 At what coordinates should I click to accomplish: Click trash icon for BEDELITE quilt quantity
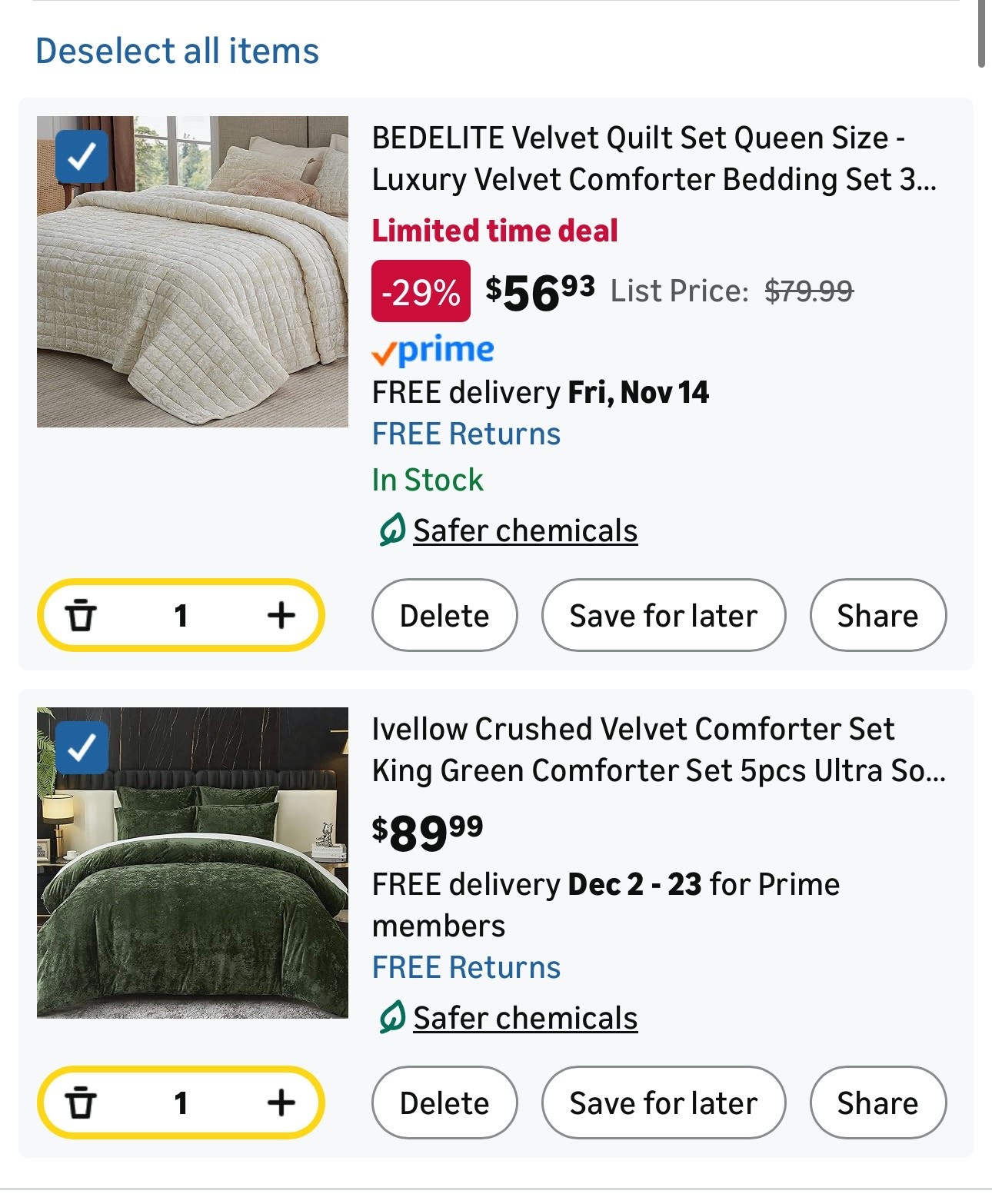click(80, 616)
